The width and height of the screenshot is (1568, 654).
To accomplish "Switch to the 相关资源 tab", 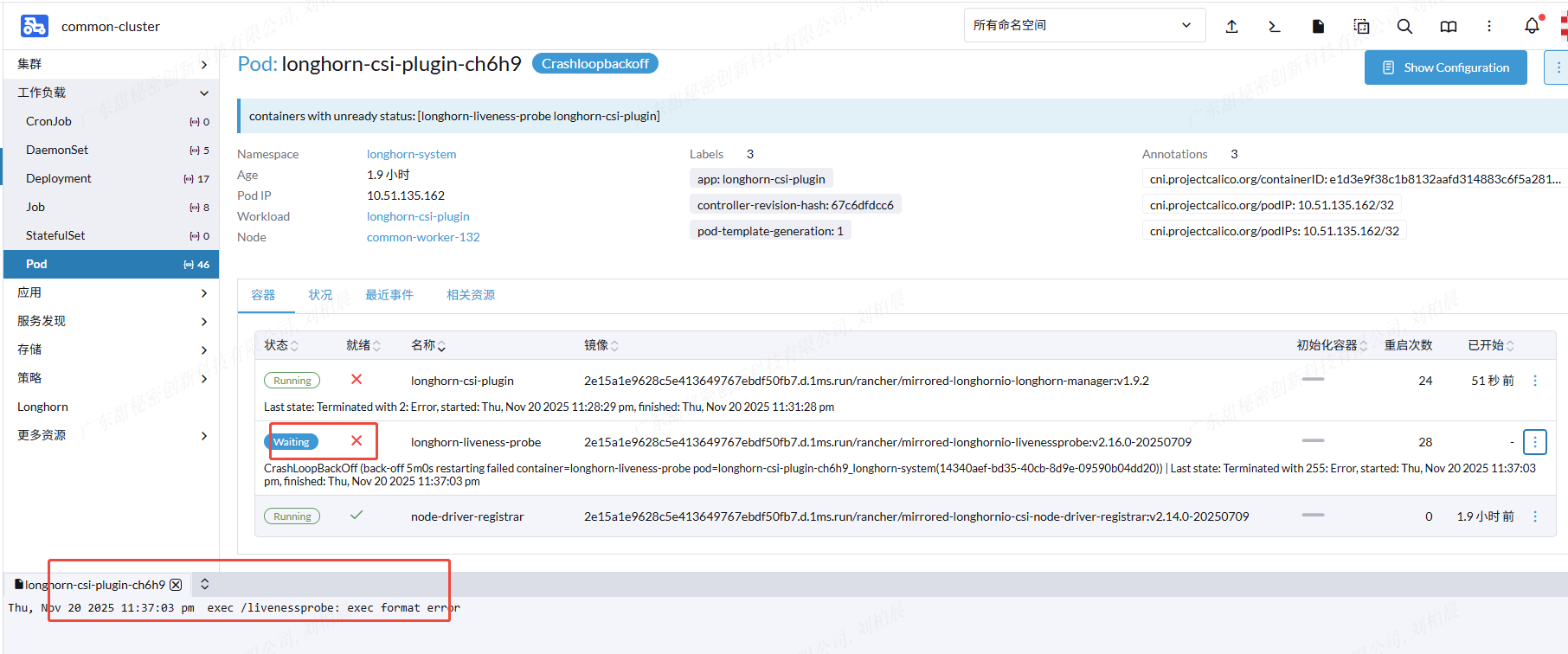I will [x=470, y=295].
